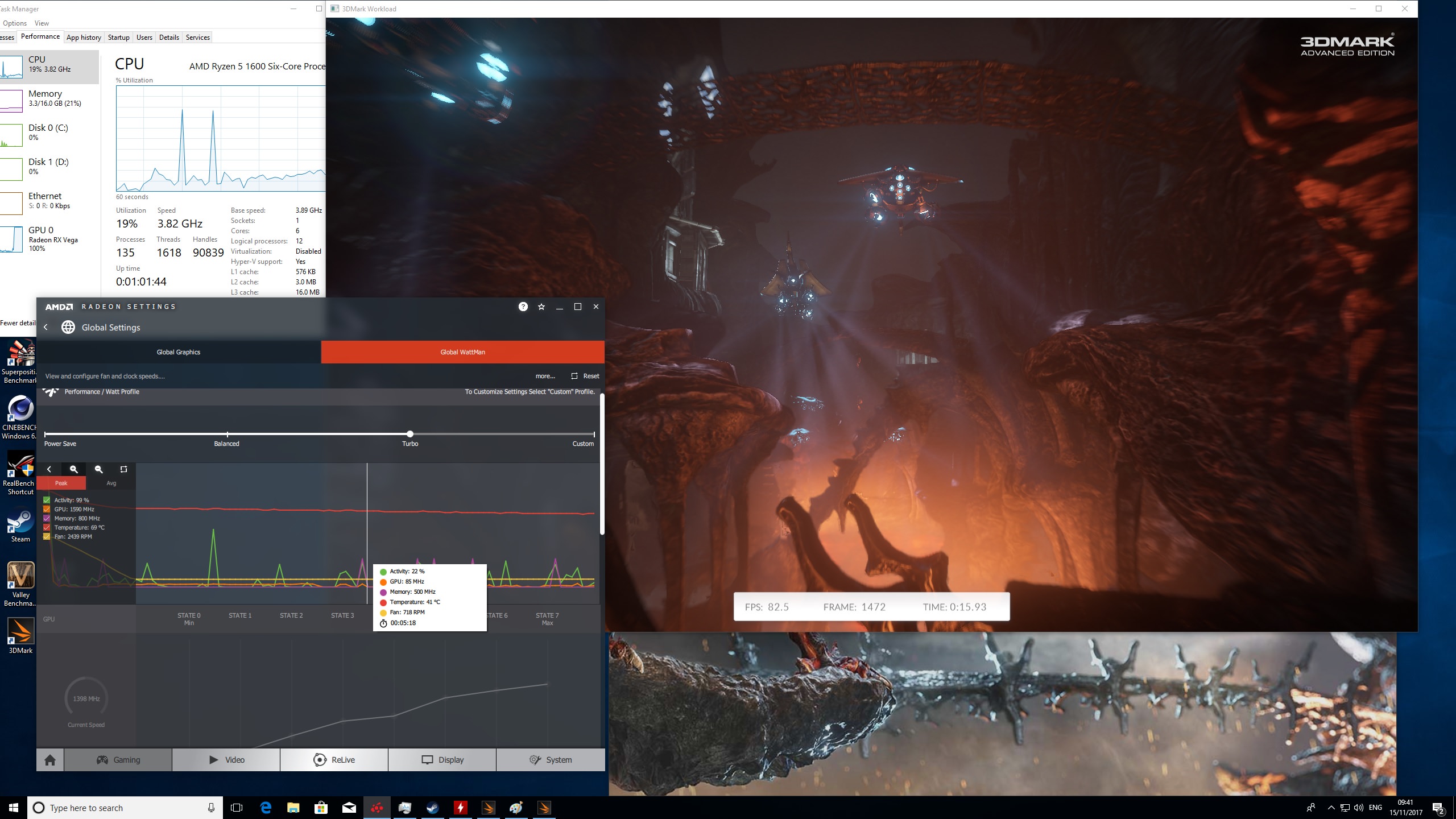Open the CINEBENCH desktop shortcut
The width and height of the screenshot is (1456, 819).
tap(19, 418)
